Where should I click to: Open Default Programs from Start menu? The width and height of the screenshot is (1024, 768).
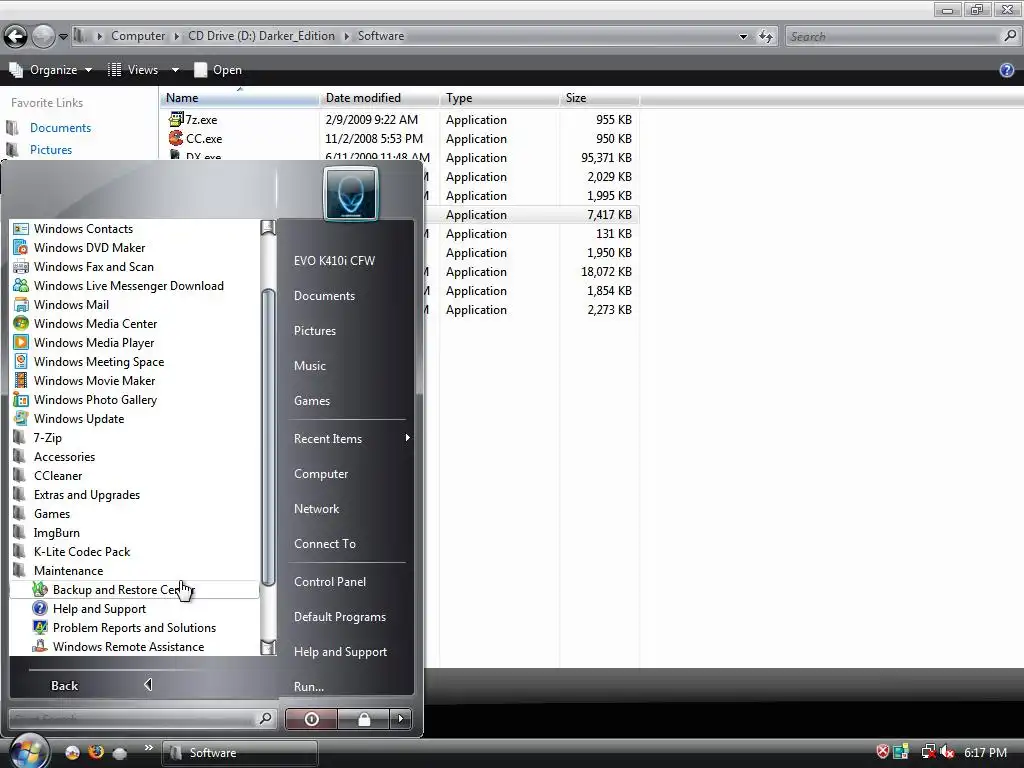340,616
